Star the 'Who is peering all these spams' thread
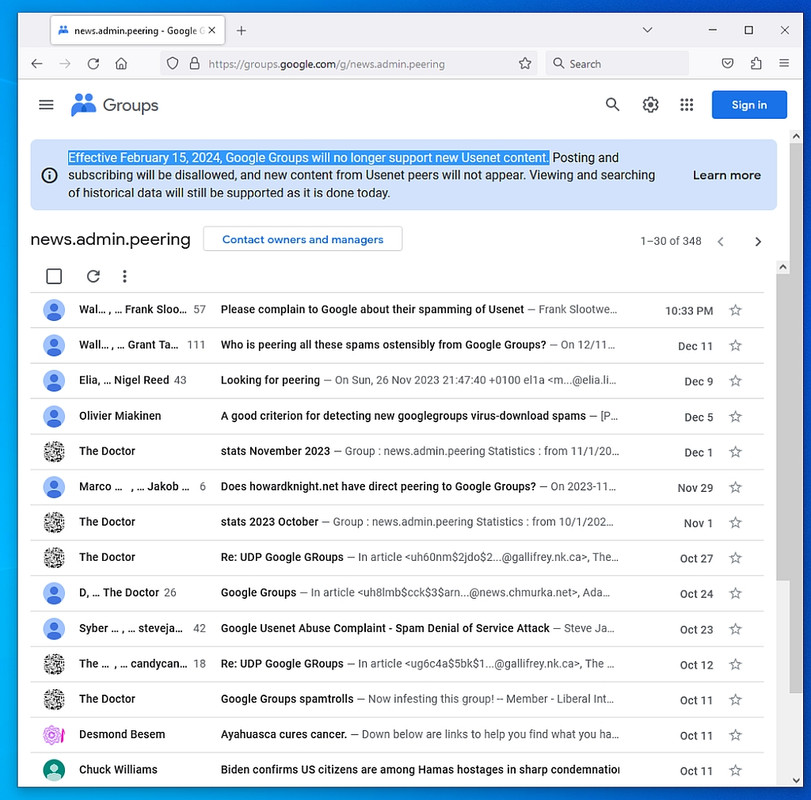 coord(735,345)
